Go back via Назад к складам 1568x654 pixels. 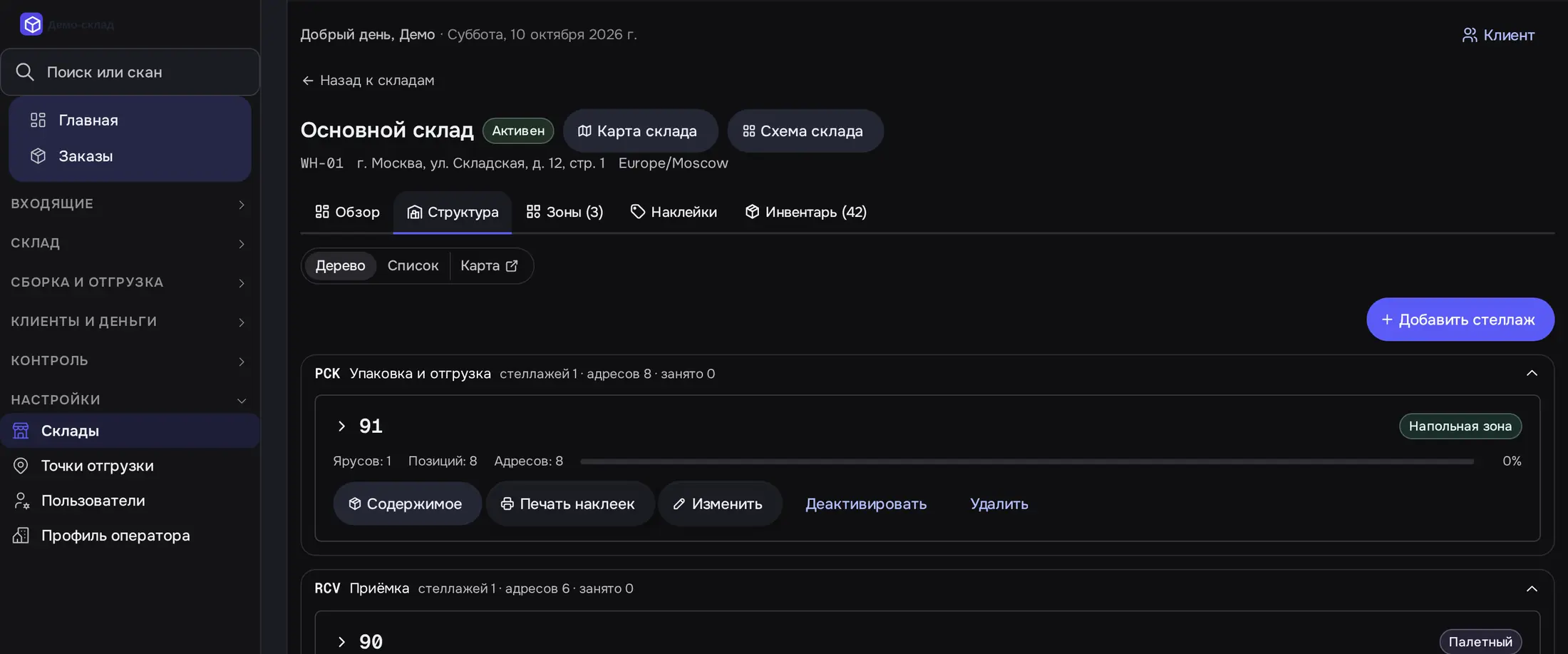[368, 81]
